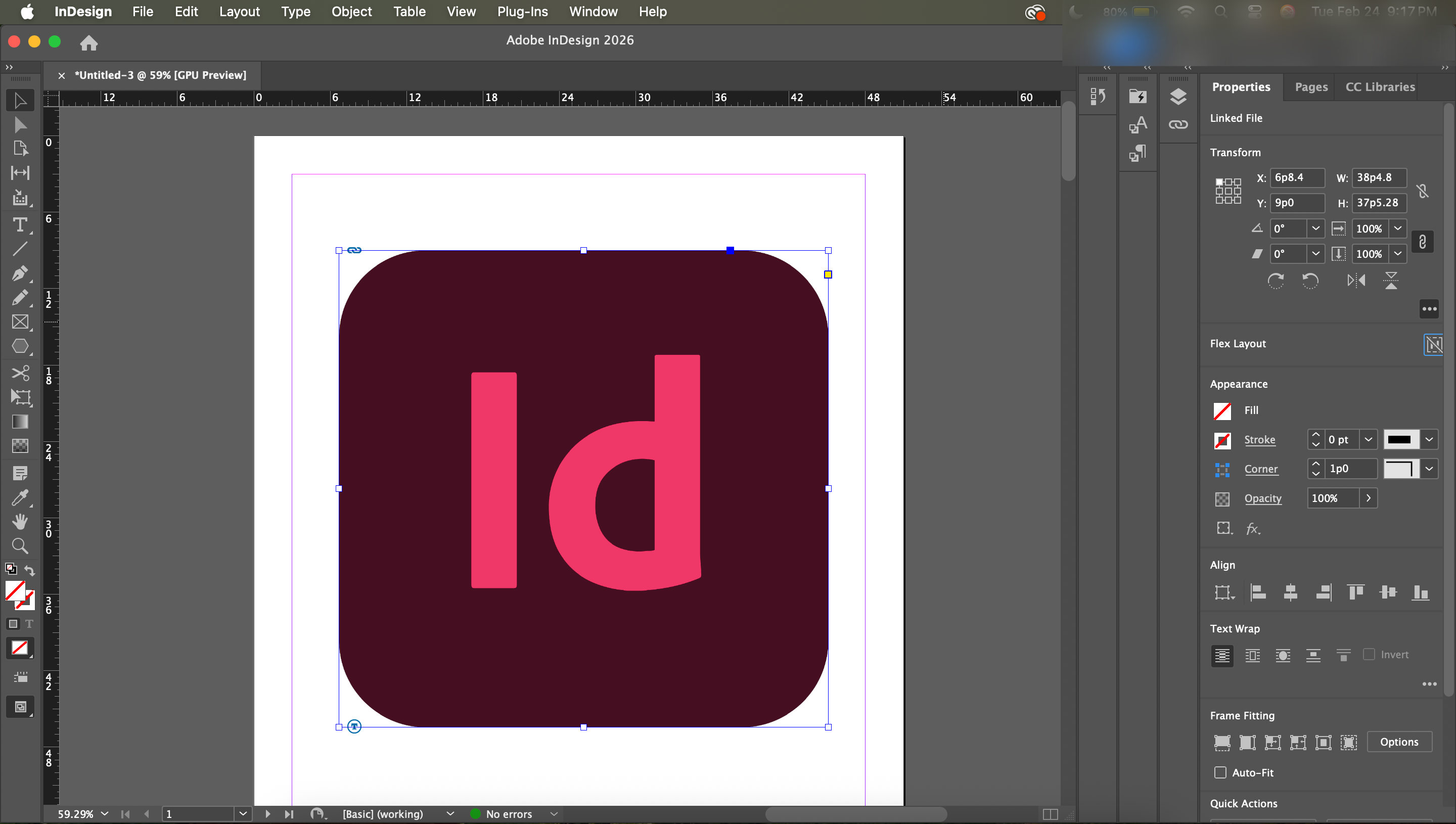The width and height of the screenshot is (1456, 824).
Task: Enable the Auto-Fit checkbox
Action: coord(1220,772)
